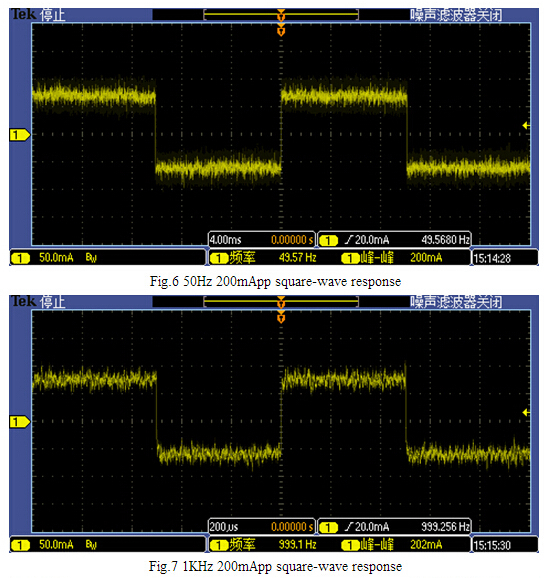Click the 停止 status next to Tek in Fig.6
554x578 pixels.
point(52,15)
